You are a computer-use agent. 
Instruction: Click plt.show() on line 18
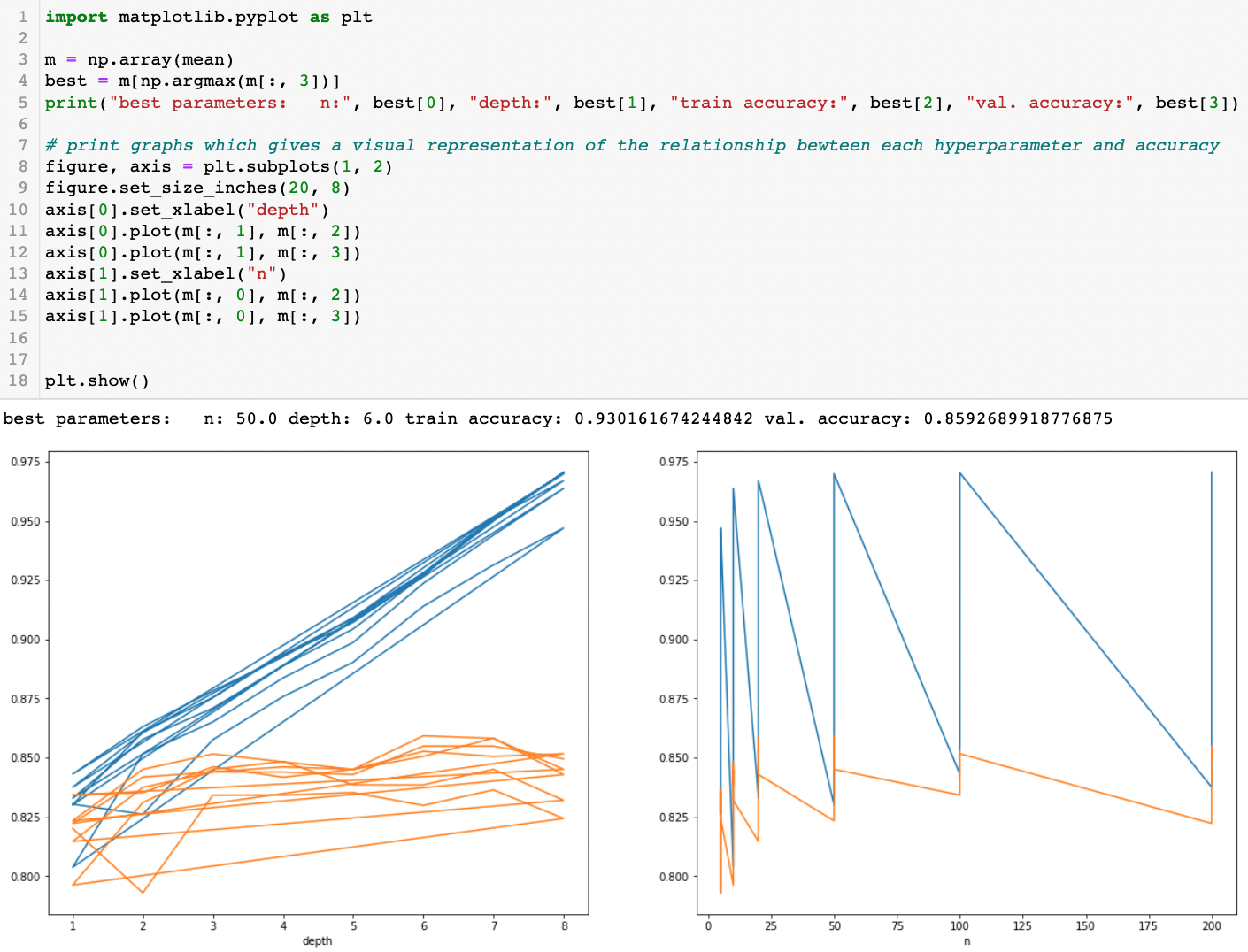(x=97, y=380)
